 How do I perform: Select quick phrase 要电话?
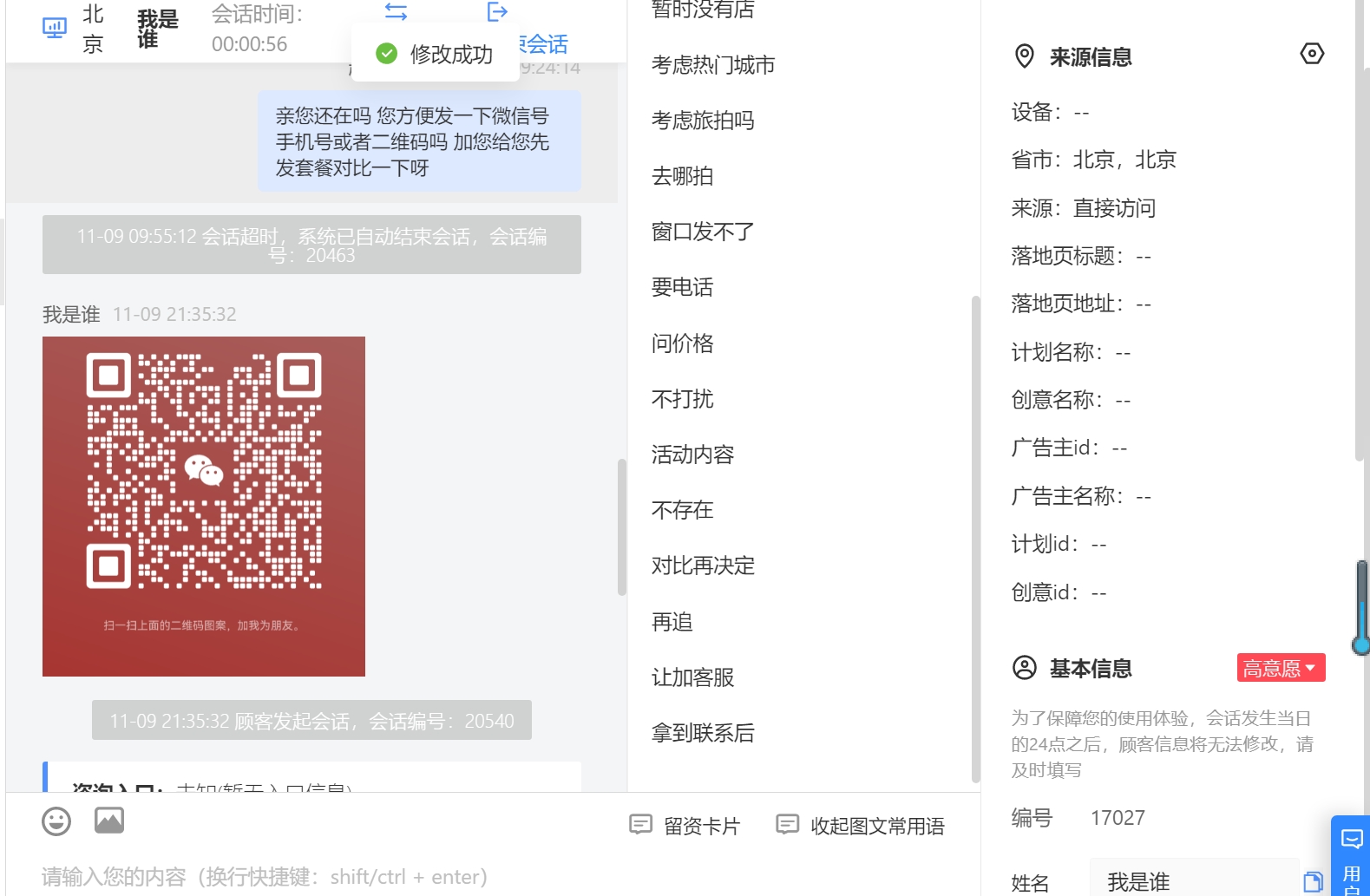coord(682,287)
